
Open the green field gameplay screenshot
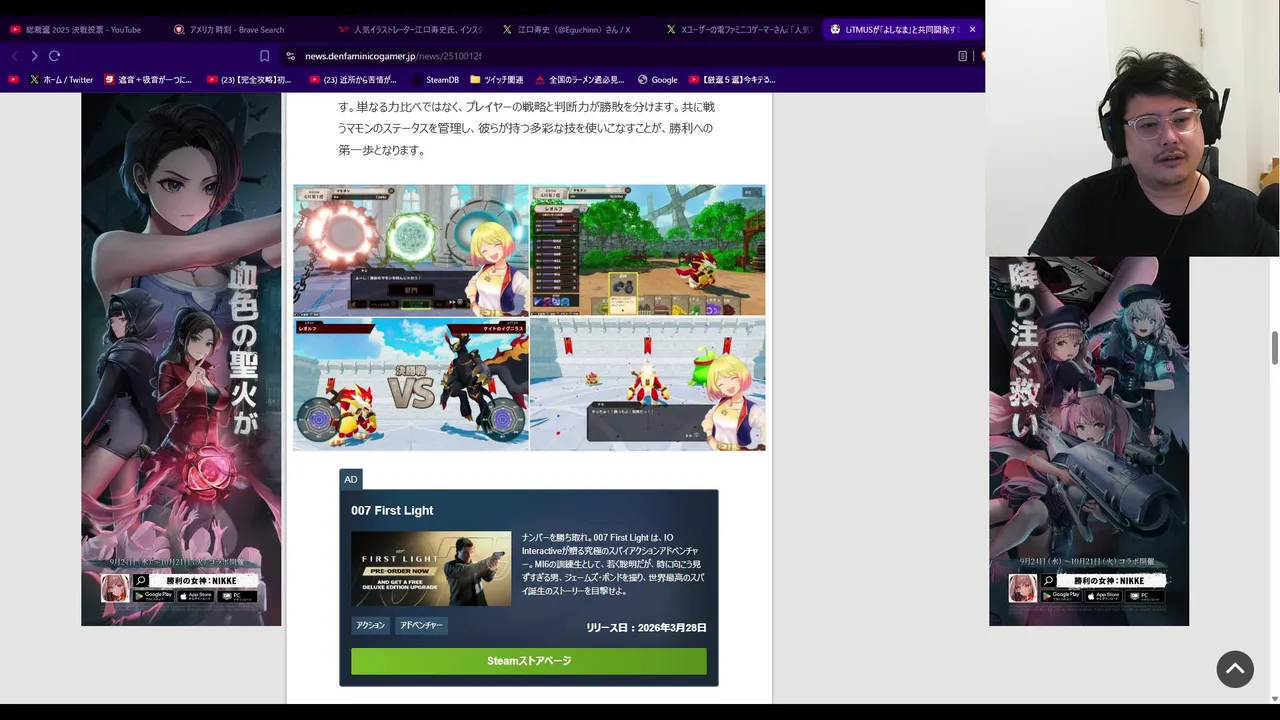coord(648,250)
